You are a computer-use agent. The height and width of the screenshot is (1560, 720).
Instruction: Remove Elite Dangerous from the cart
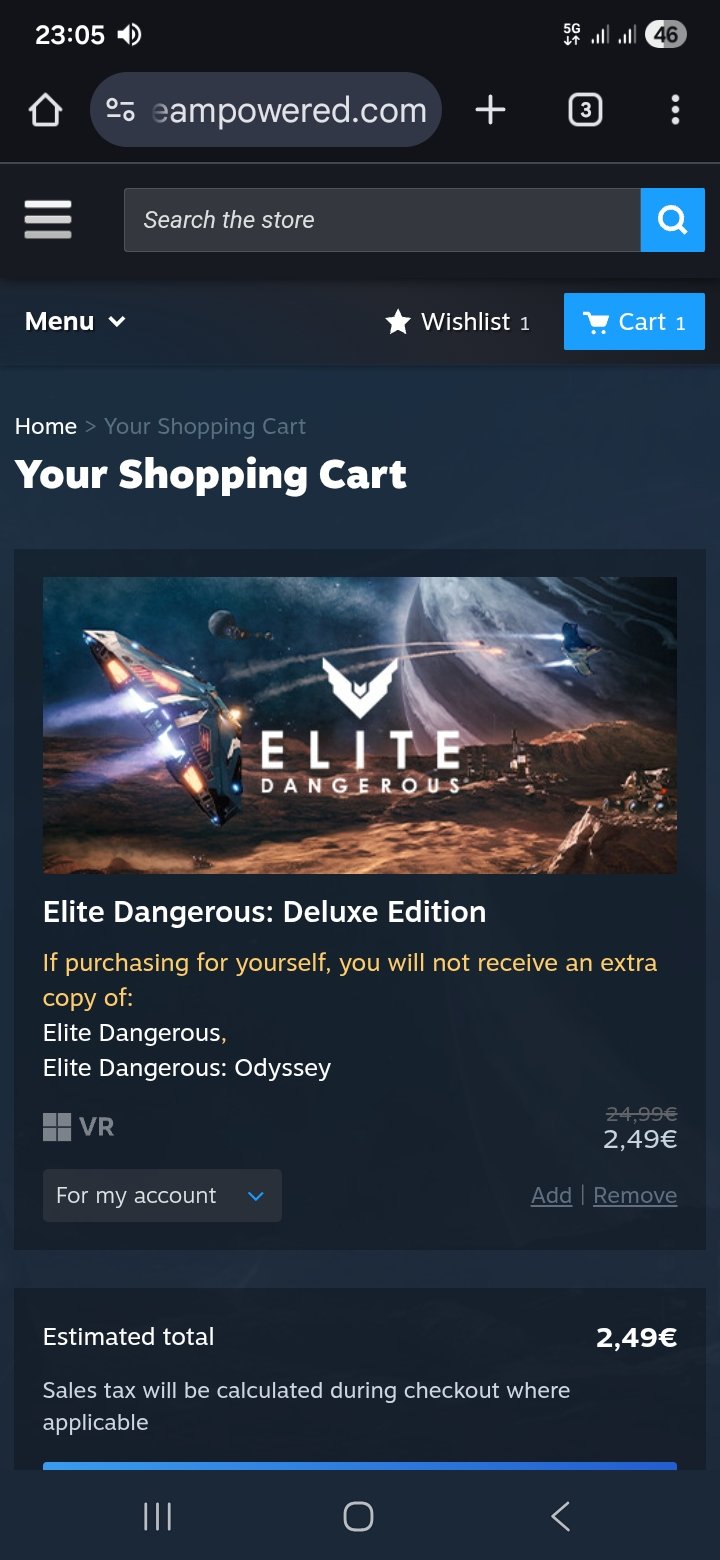click(x=635, y=1195)
